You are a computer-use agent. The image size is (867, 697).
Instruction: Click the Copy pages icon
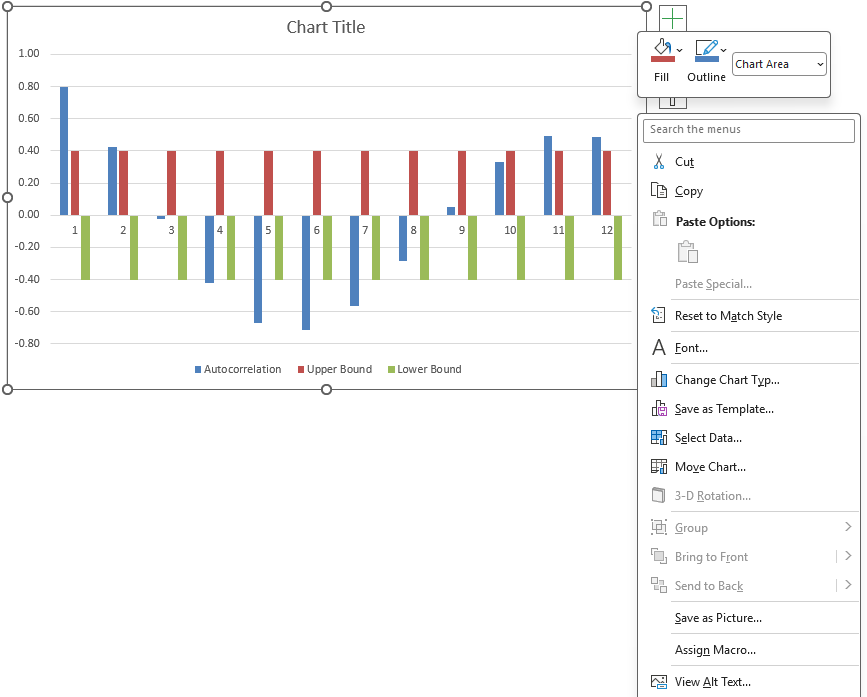click(659, 190)
